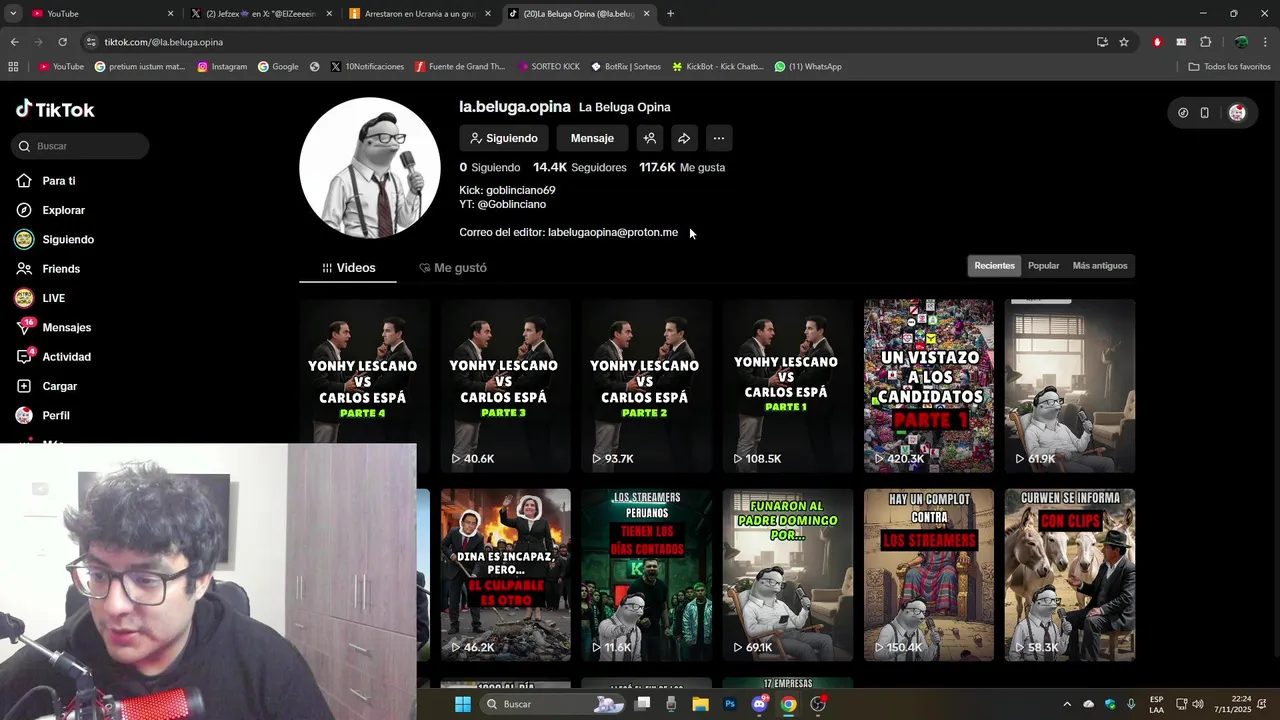Select the Recientes sort option
This screenshot has width=1280, height=720.
point(994,266)
